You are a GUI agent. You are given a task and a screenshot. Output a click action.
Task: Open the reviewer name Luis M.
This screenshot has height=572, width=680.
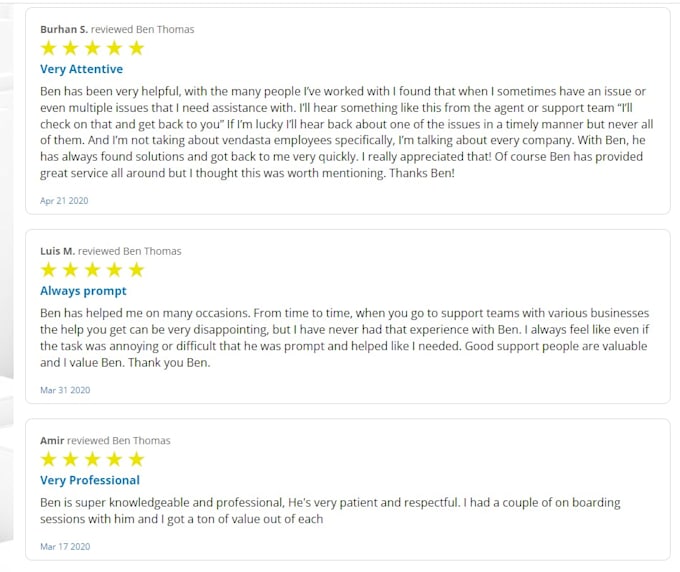(x=57, y=251)
